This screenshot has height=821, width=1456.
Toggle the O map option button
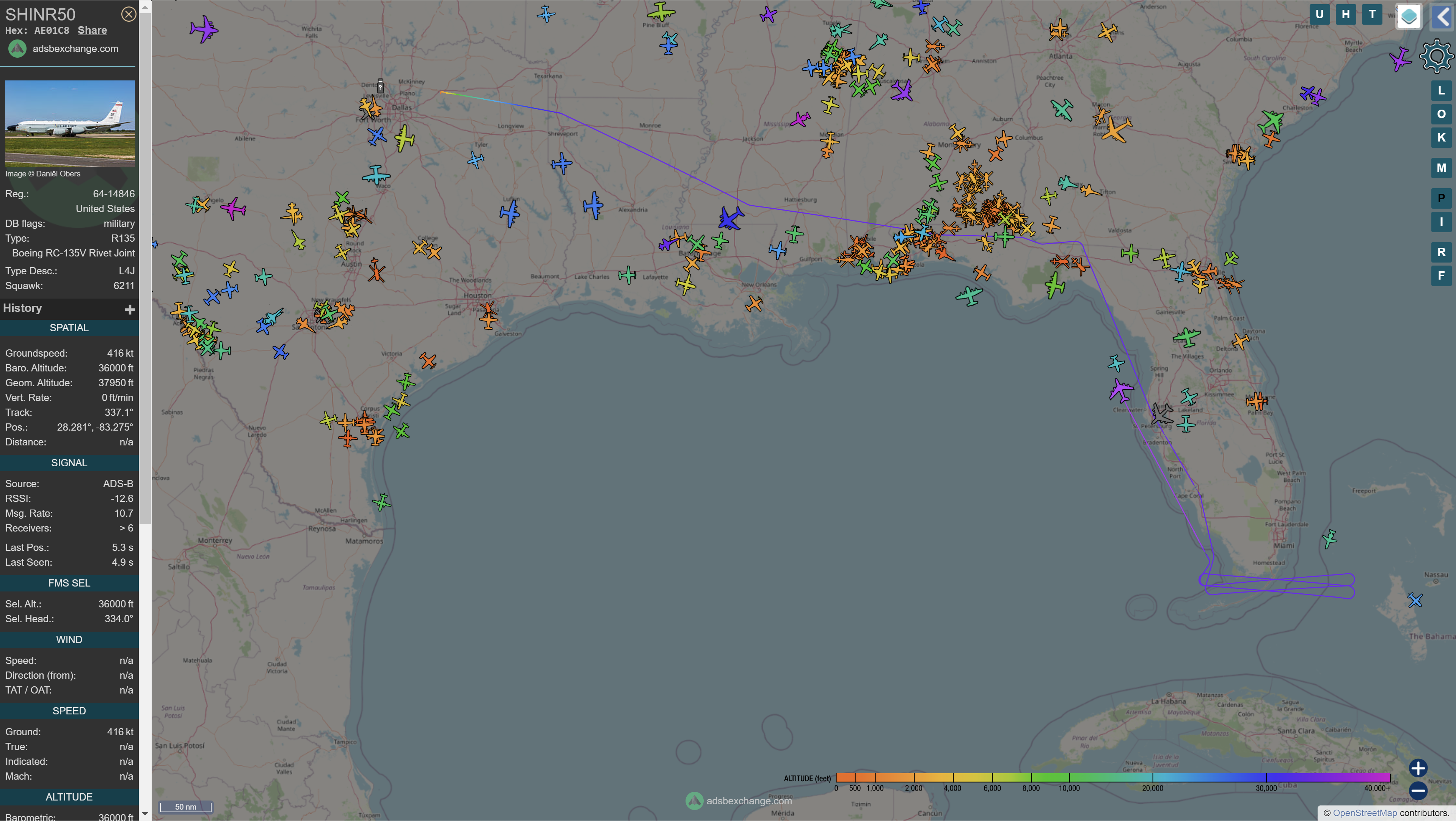(1441, 114)
